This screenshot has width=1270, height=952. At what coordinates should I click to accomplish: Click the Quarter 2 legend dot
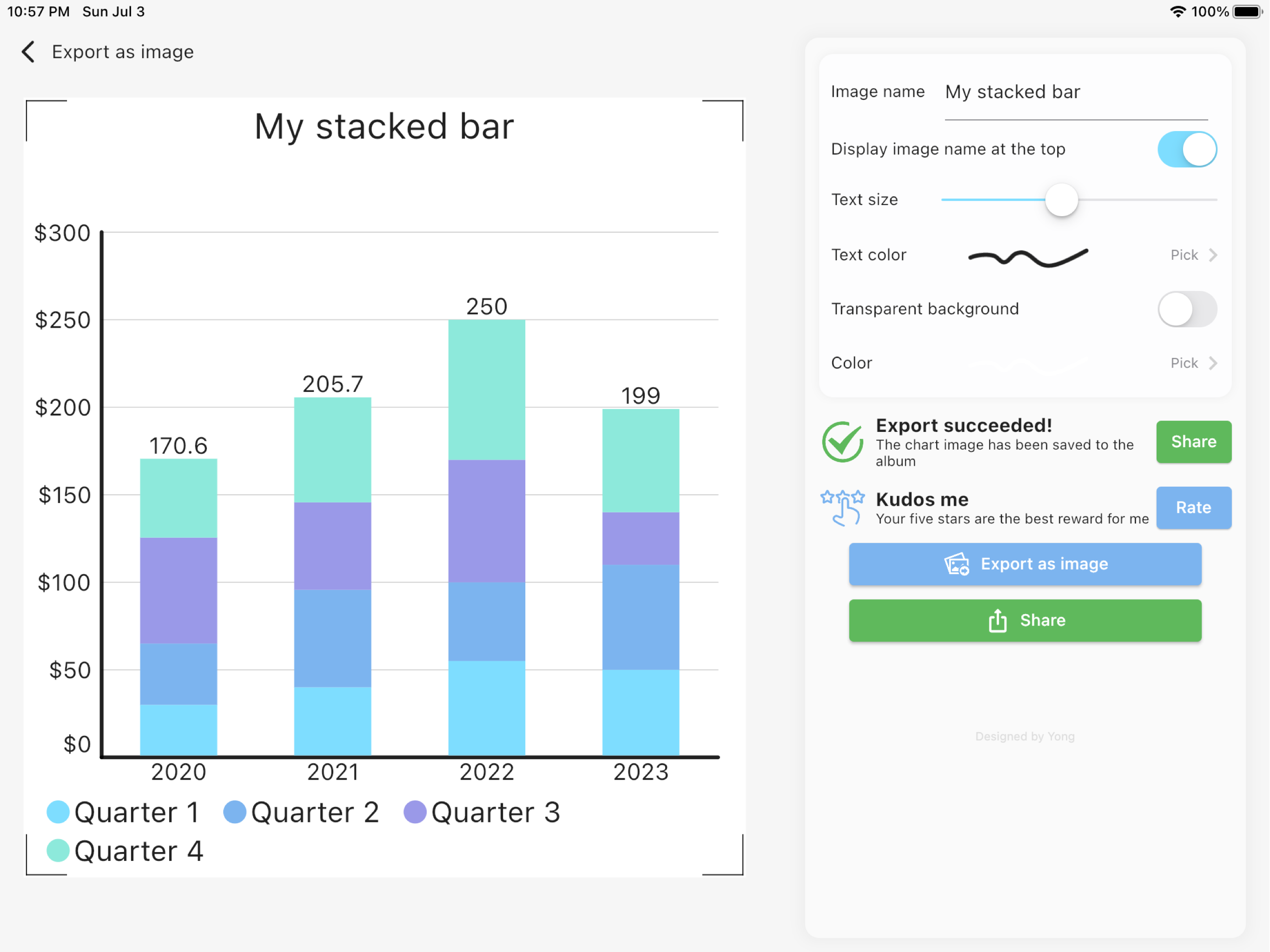pyautogui.click(x=235, y=811)
